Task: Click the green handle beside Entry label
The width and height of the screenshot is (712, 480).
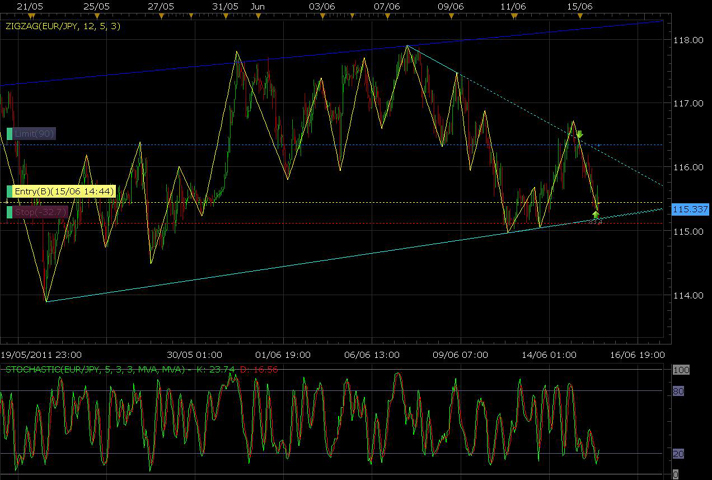Action: click(x=9, y=191)
